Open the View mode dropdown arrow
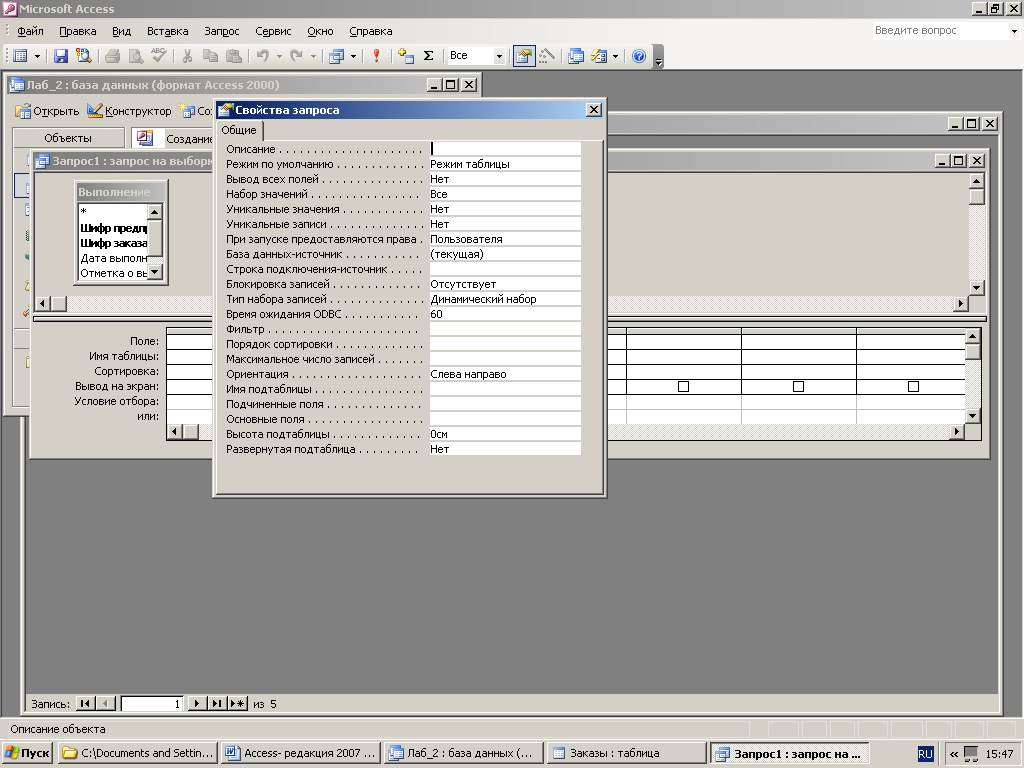This screenshot has height=768, width=1024. click(37, 56)
